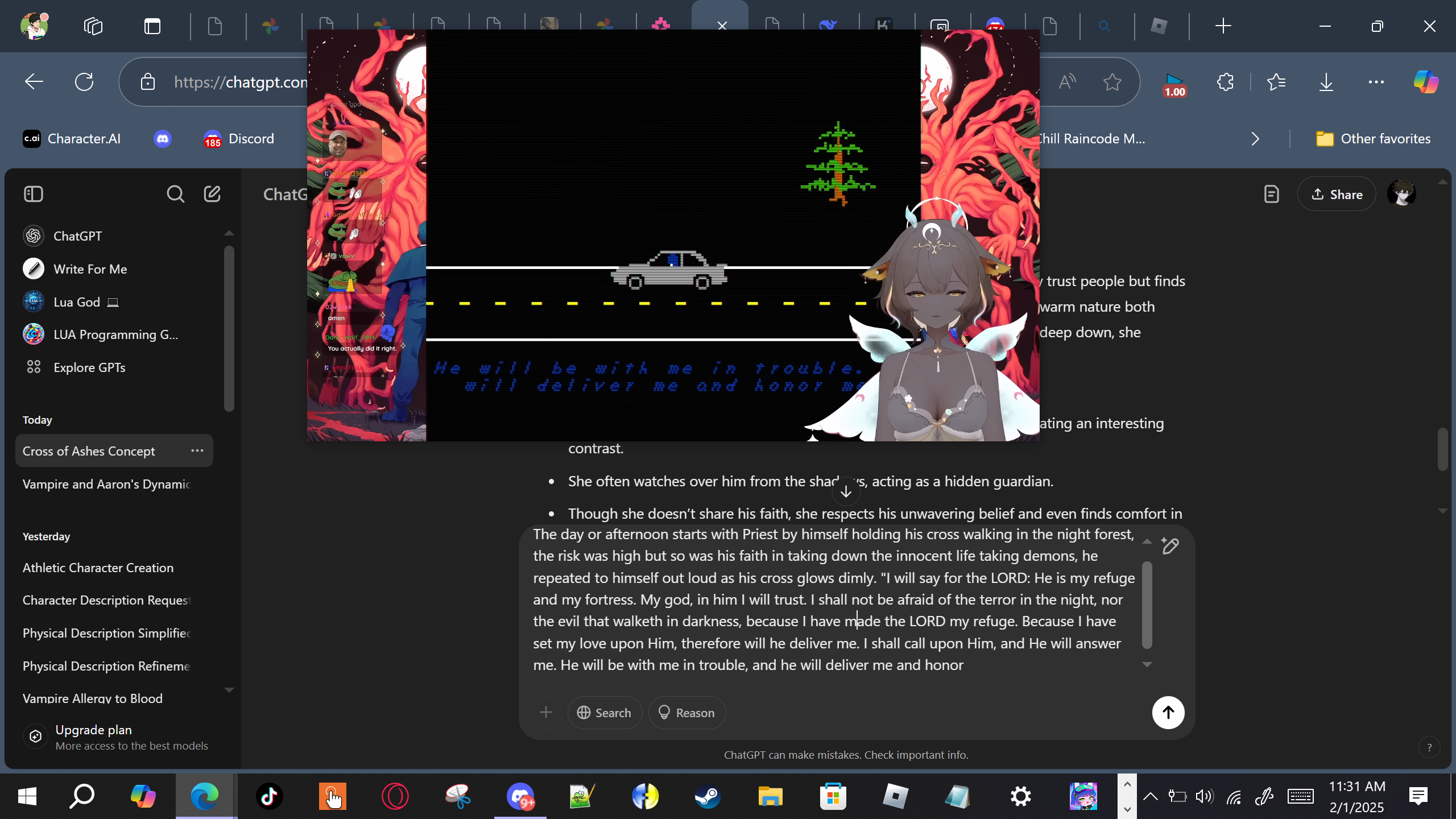Screen dimensions: 1456x819
Task: Click Upgrade plan link
Action: pos(94,730)
